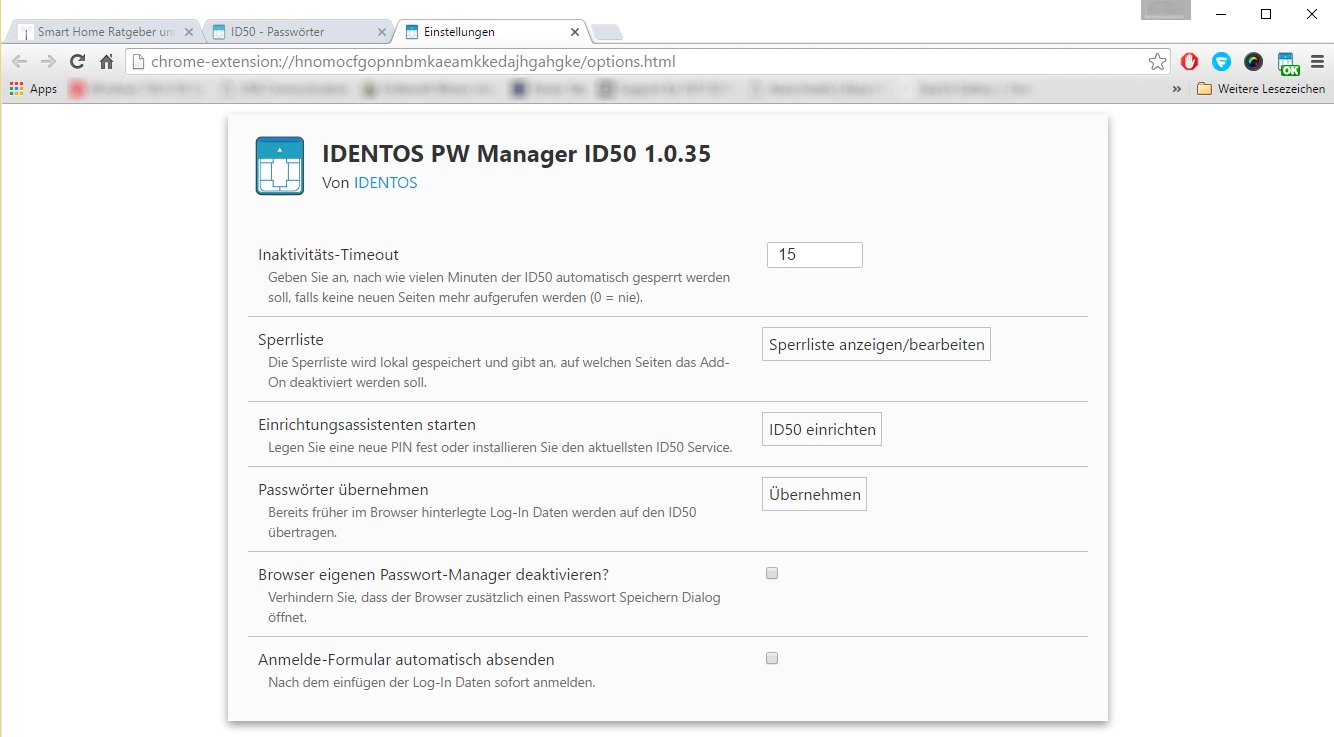Image resolution: width=1334 pixels, height=737 pixels.
Task: Enable 'Browser eigenen Passwort-Manager deaktivieren' checkbox
Action: point(772,574)
